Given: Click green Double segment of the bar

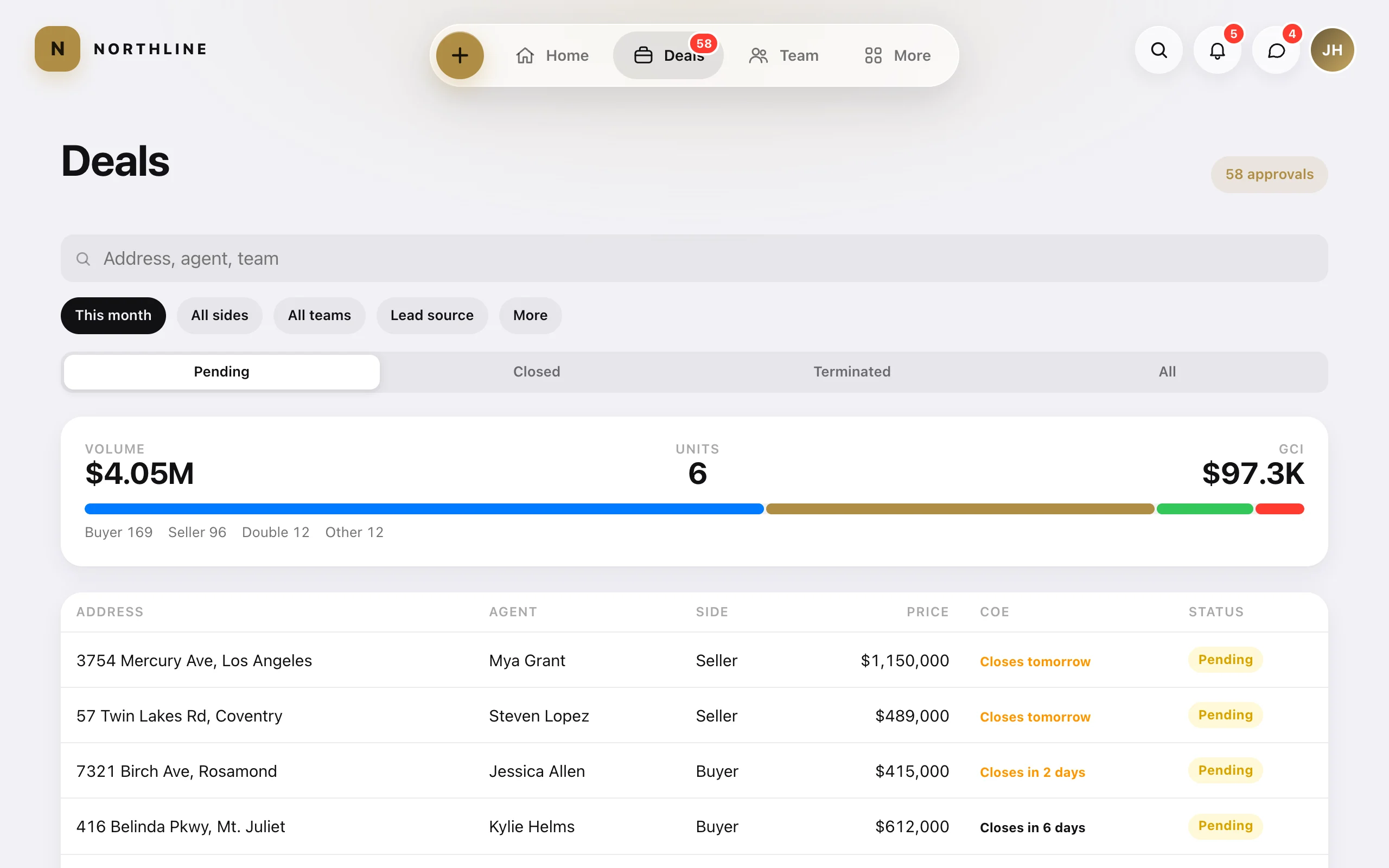Looking at the screenshot, I should [x=1204, y=509].
